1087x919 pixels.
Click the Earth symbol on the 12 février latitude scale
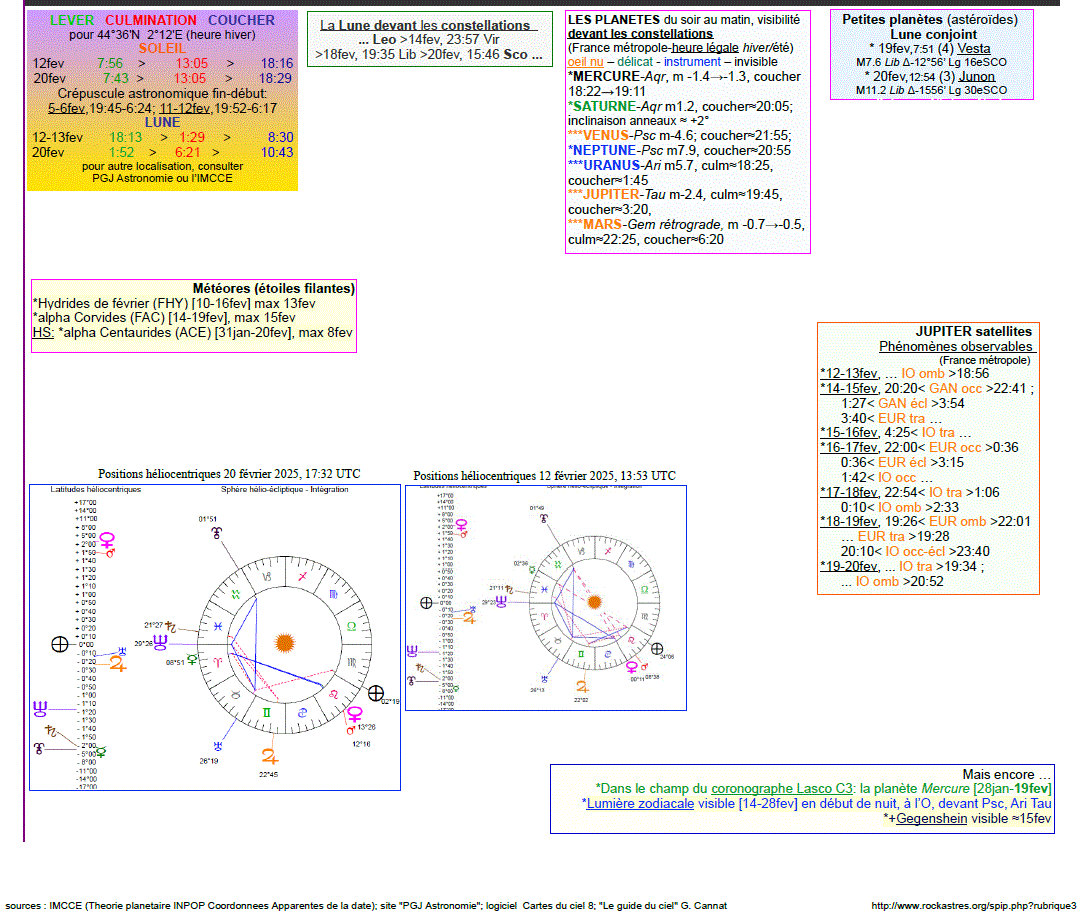[426, 603]
